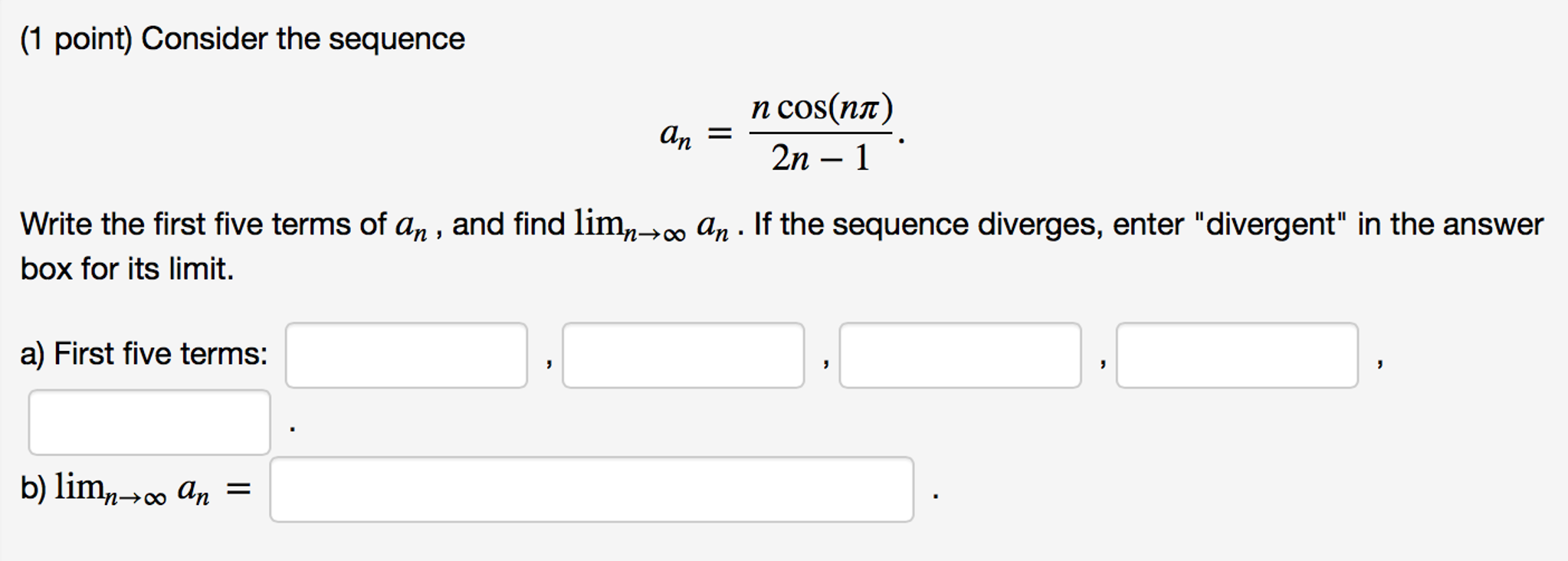Click the phrase 'box for its limit.'
This screenshot has width=1568, height=561.
(x=127, y=268)
